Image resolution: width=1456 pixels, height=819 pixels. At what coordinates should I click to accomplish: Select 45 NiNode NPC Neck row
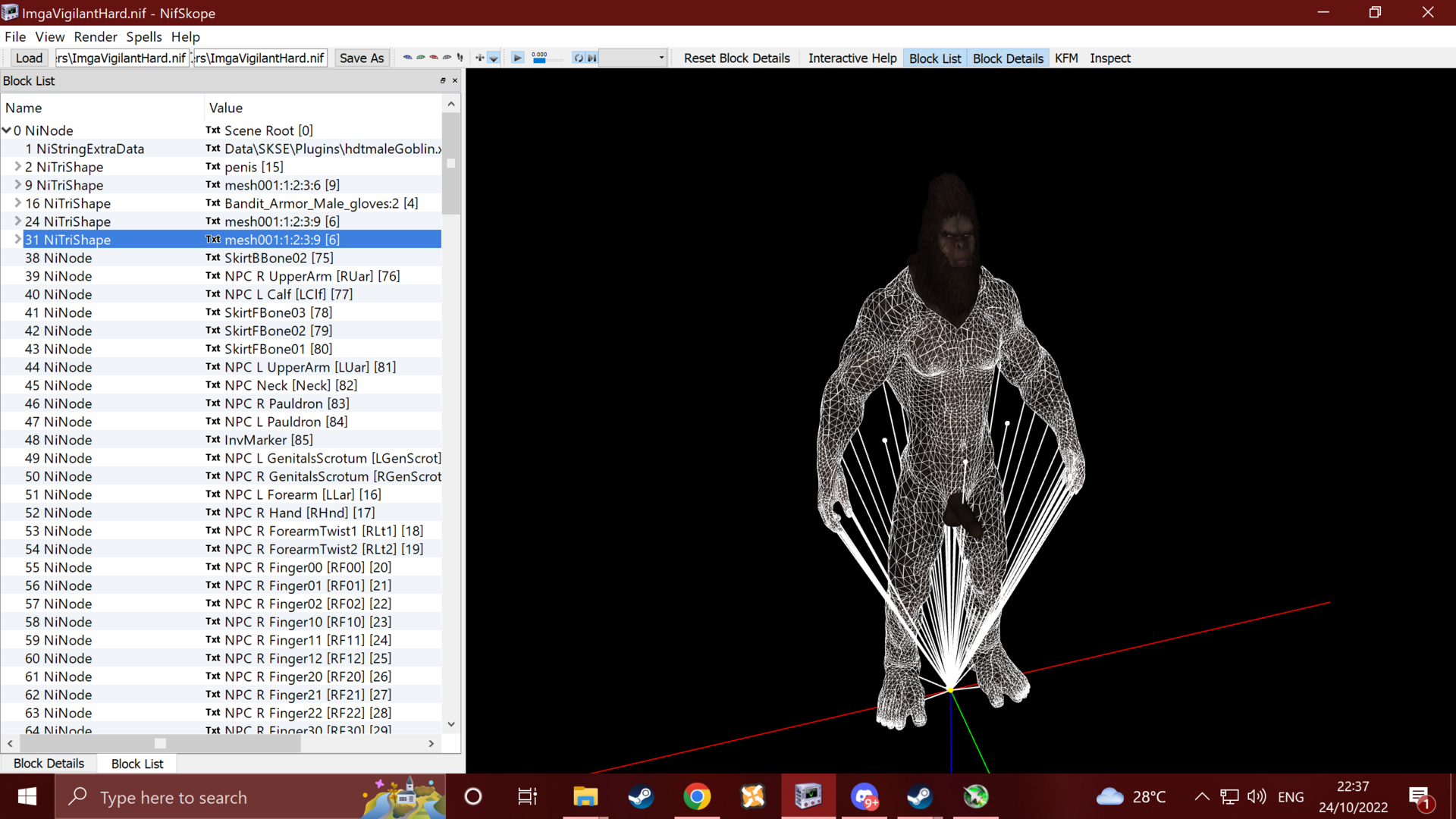coord(221,385)
